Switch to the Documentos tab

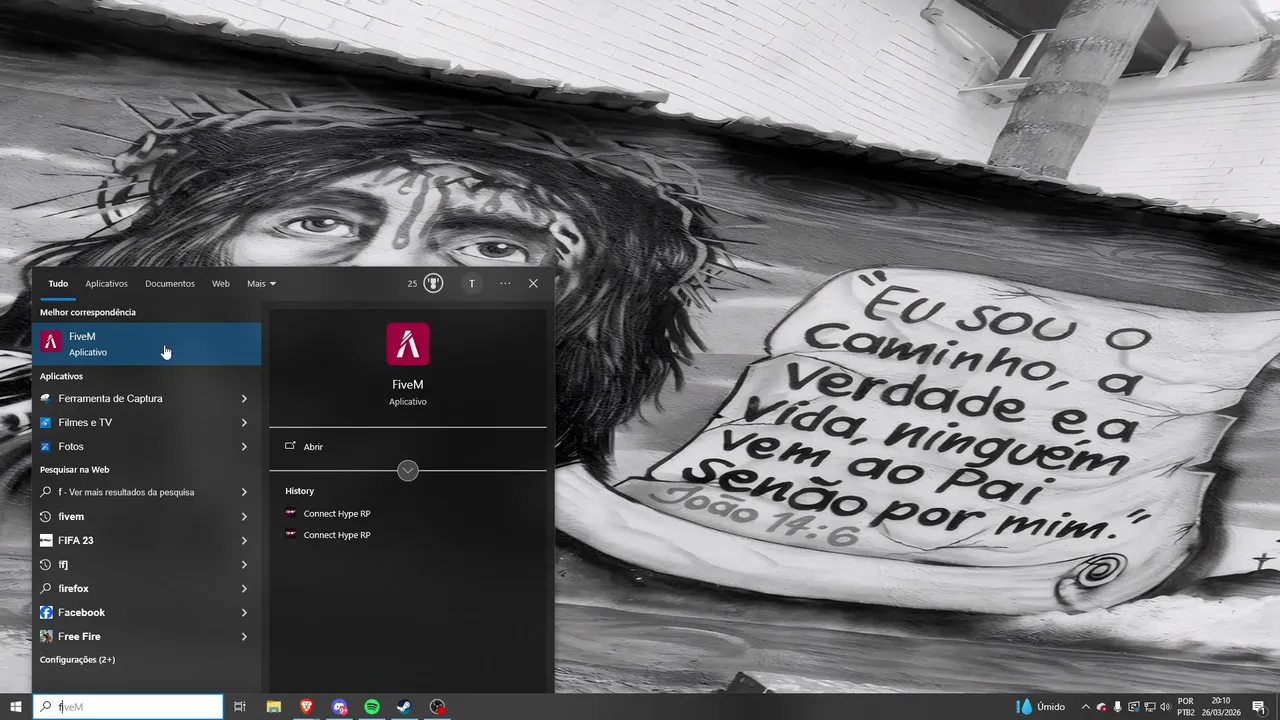[170, 284]
